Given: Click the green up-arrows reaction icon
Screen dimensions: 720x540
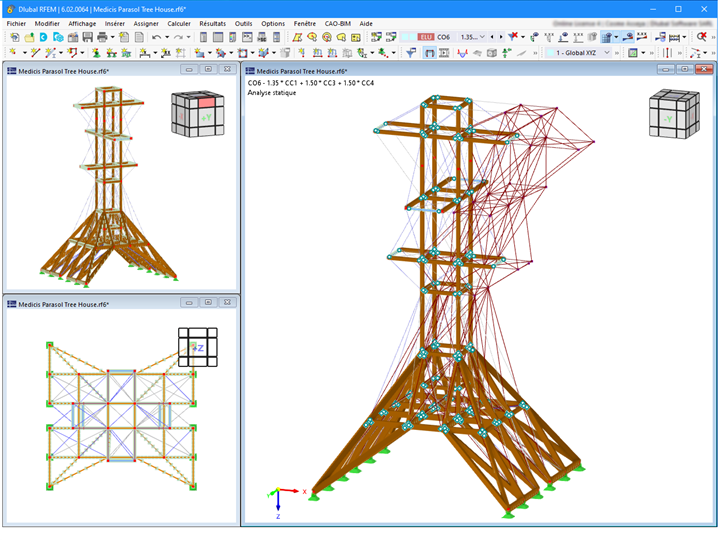Looking at the screenshot, I should (x=506, y=53).
